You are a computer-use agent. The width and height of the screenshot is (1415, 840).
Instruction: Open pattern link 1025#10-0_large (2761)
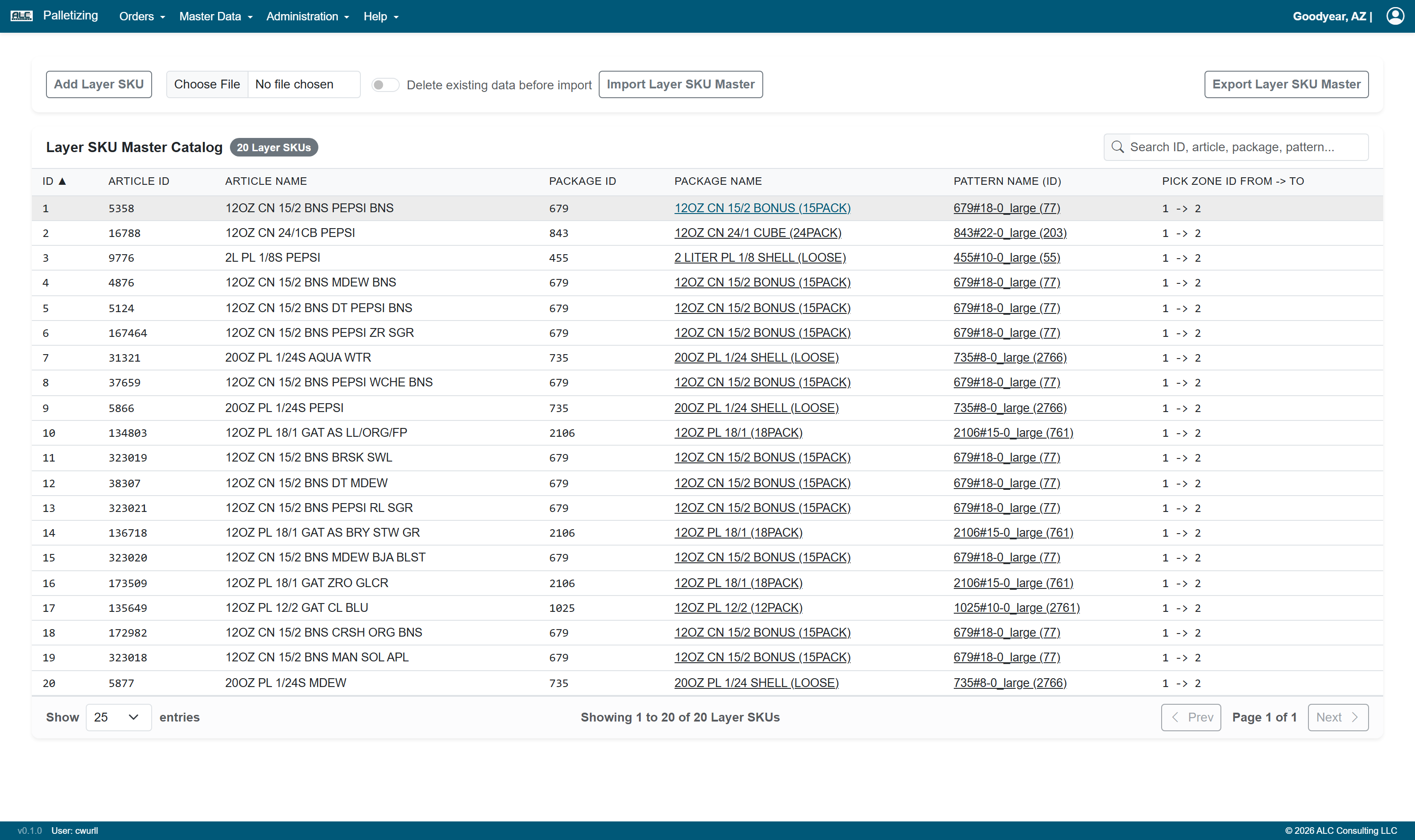point(1017,607)
